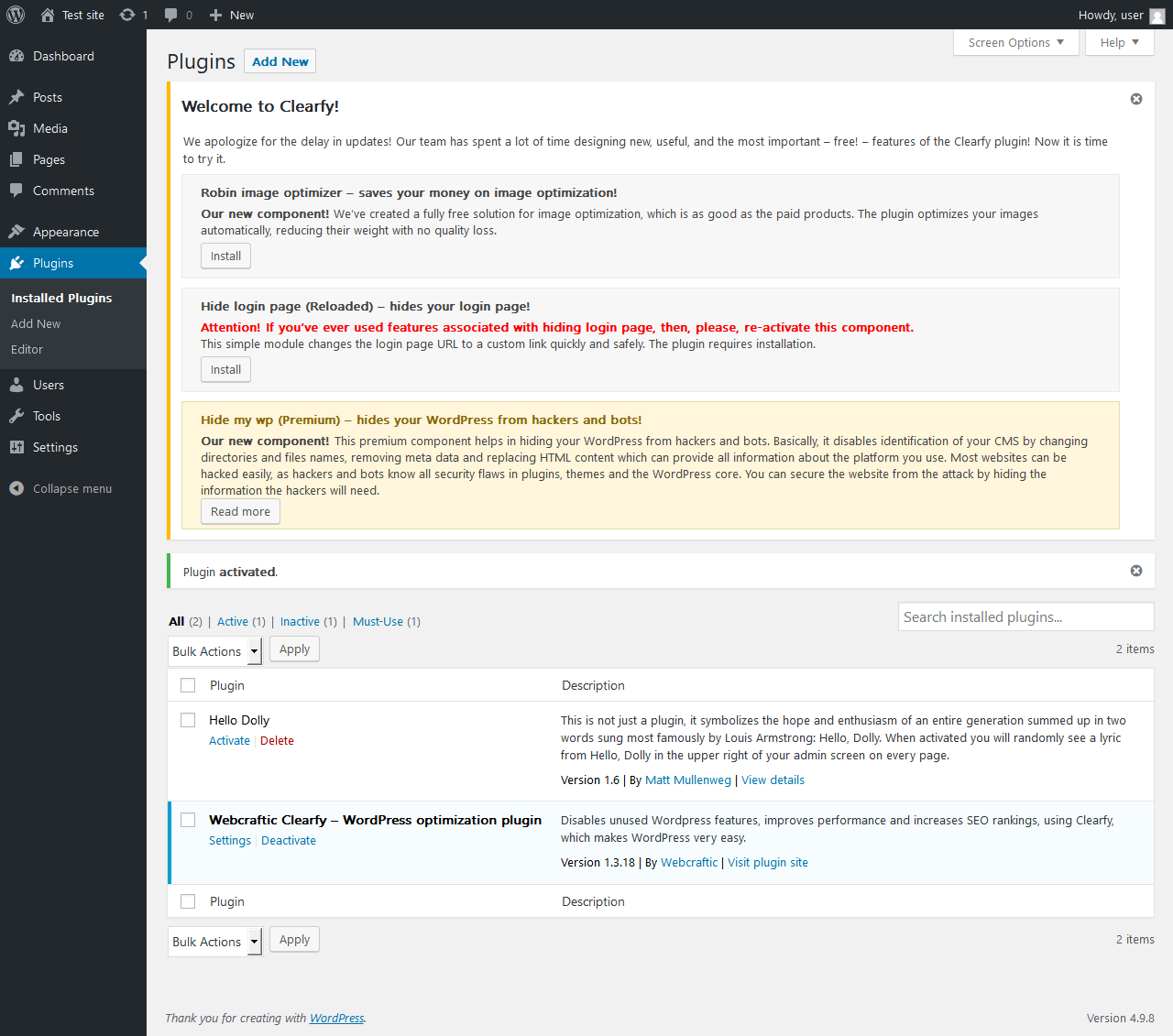The image size is (1173, 1036).
Task: Filter plugins by All
Action: tap(177, 621)
